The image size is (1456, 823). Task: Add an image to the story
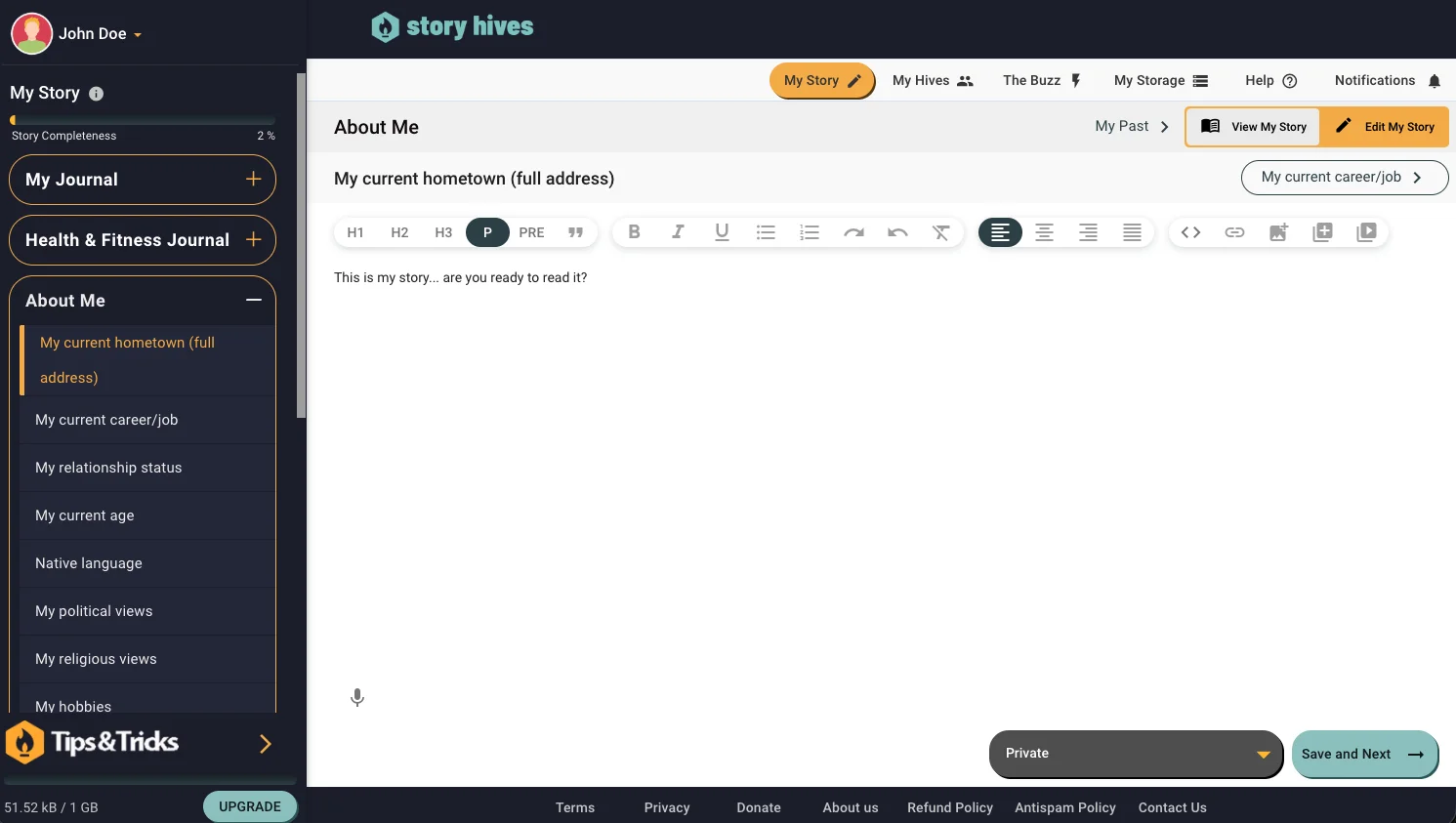pyautogui.click(x=1278, y=232)
